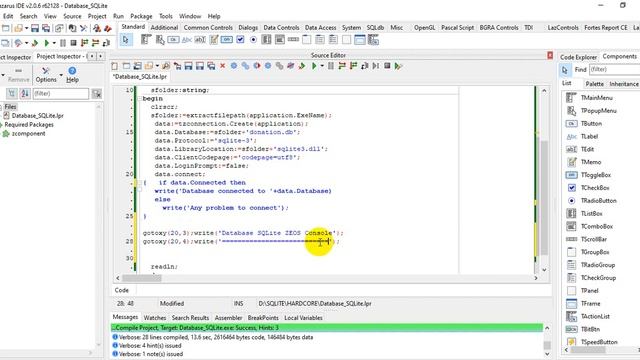Switch to BreakPoints tab
Screen dimensions: 640x360
[x=263, y=318]
